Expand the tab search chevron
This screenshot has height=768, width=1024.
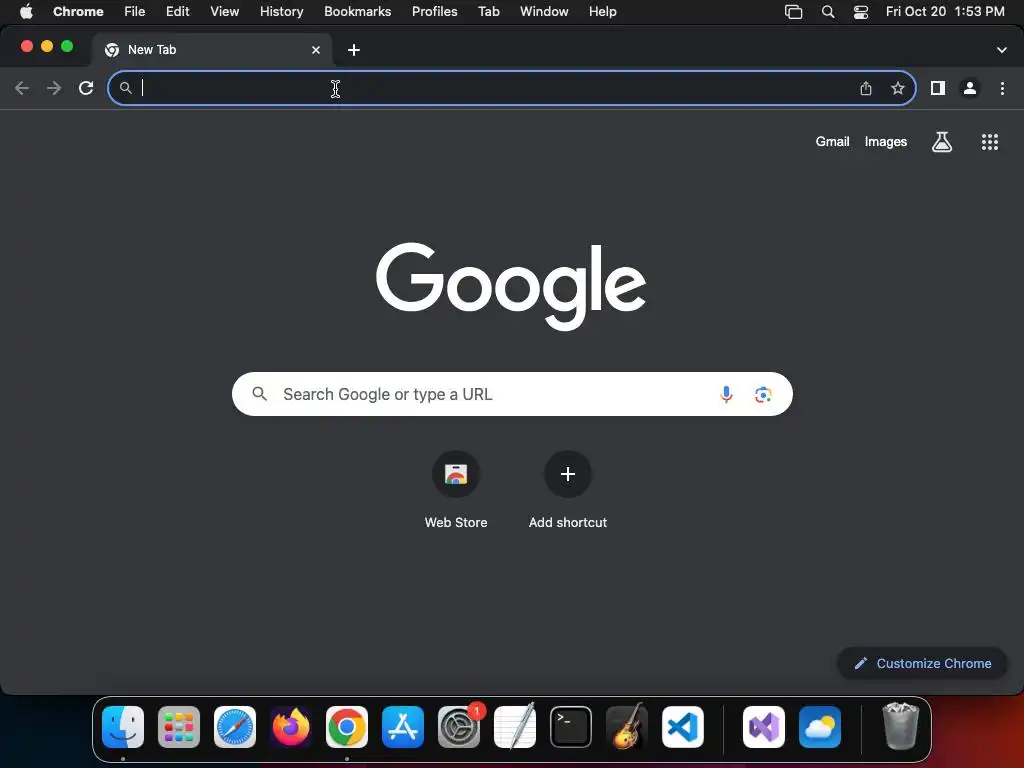(1002, 50)
